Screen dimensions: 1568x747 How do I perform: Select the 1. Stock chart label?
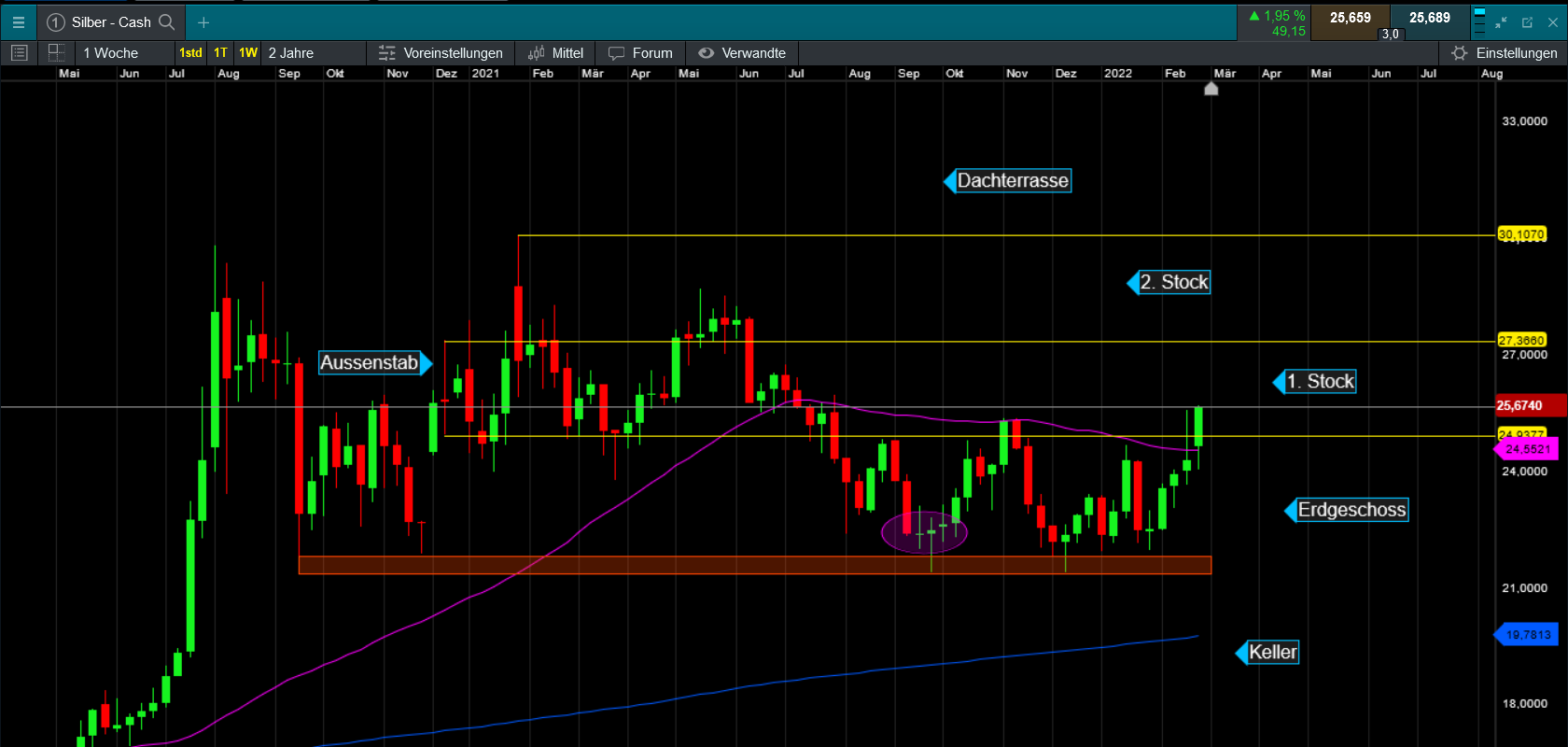[x=1315, y=381]
